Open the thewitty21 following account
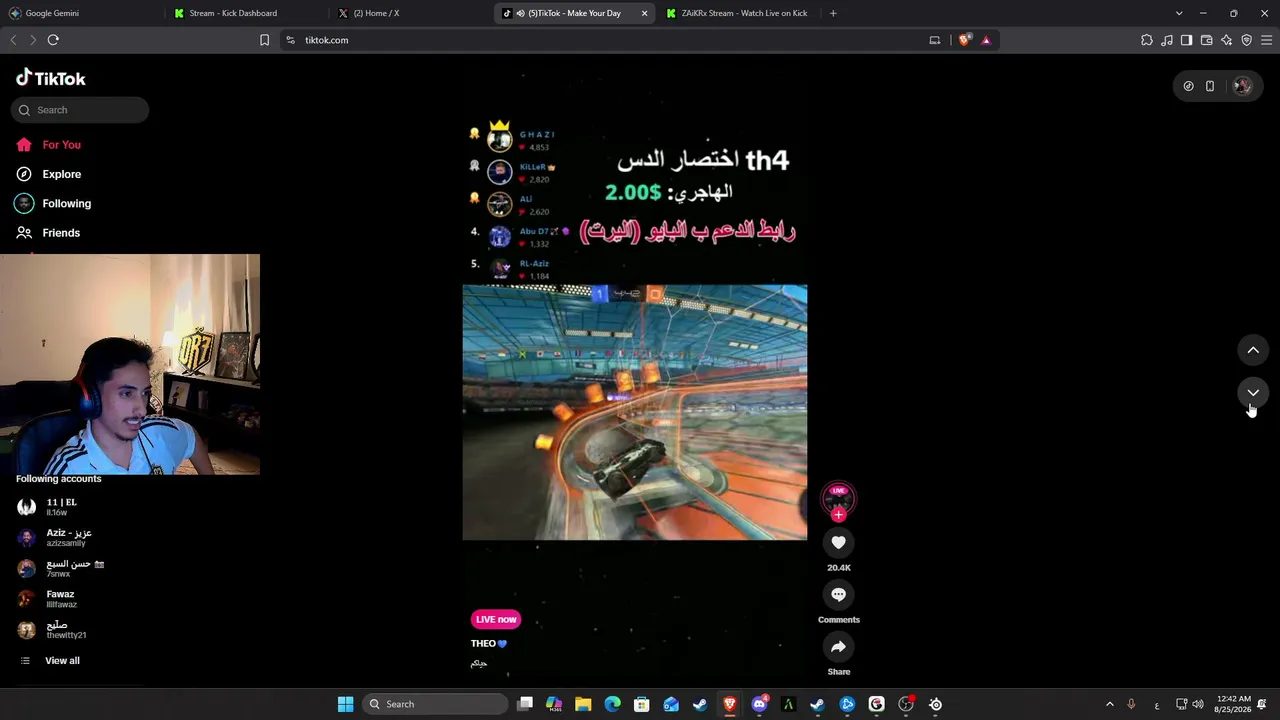This screenshot has height=720, width=1280. [x=66, y=629]
